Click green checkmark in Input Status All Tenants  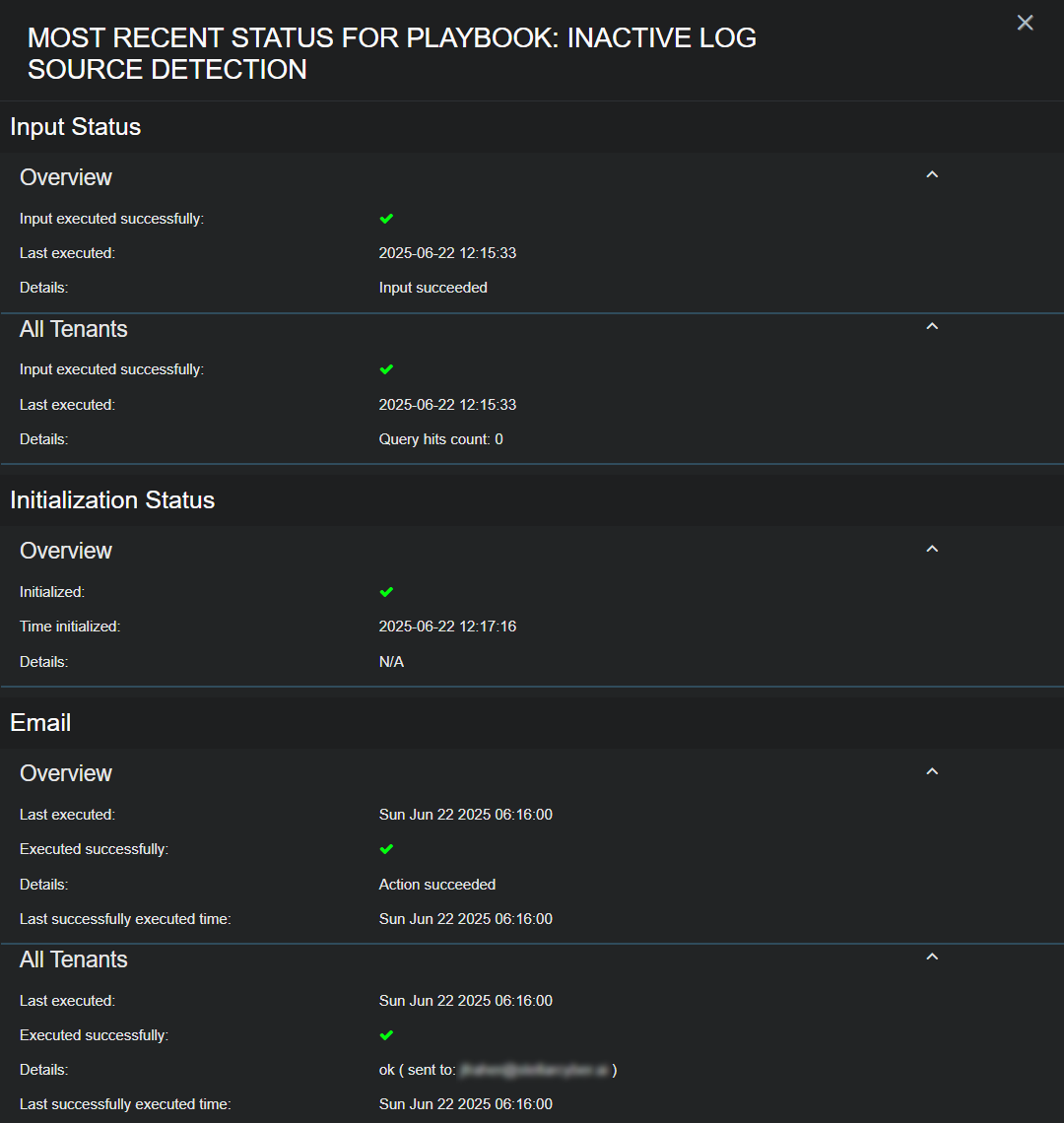pyautogui.click(x=386, y=369)
